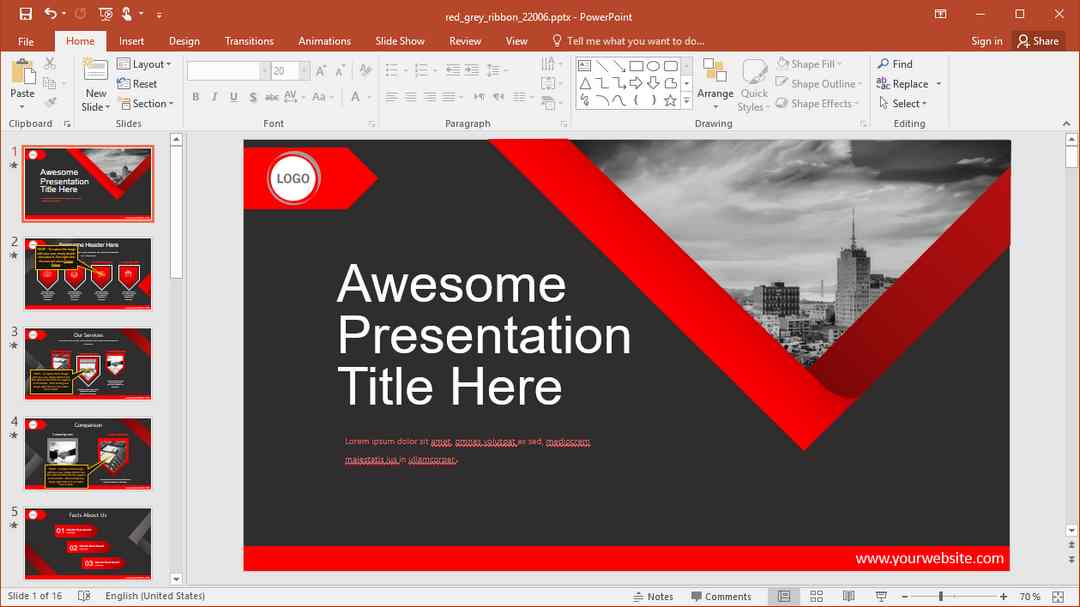Adjust the zoom slider handle
The width and height of the screenshot is (1080, 607).
coord(940,597)
